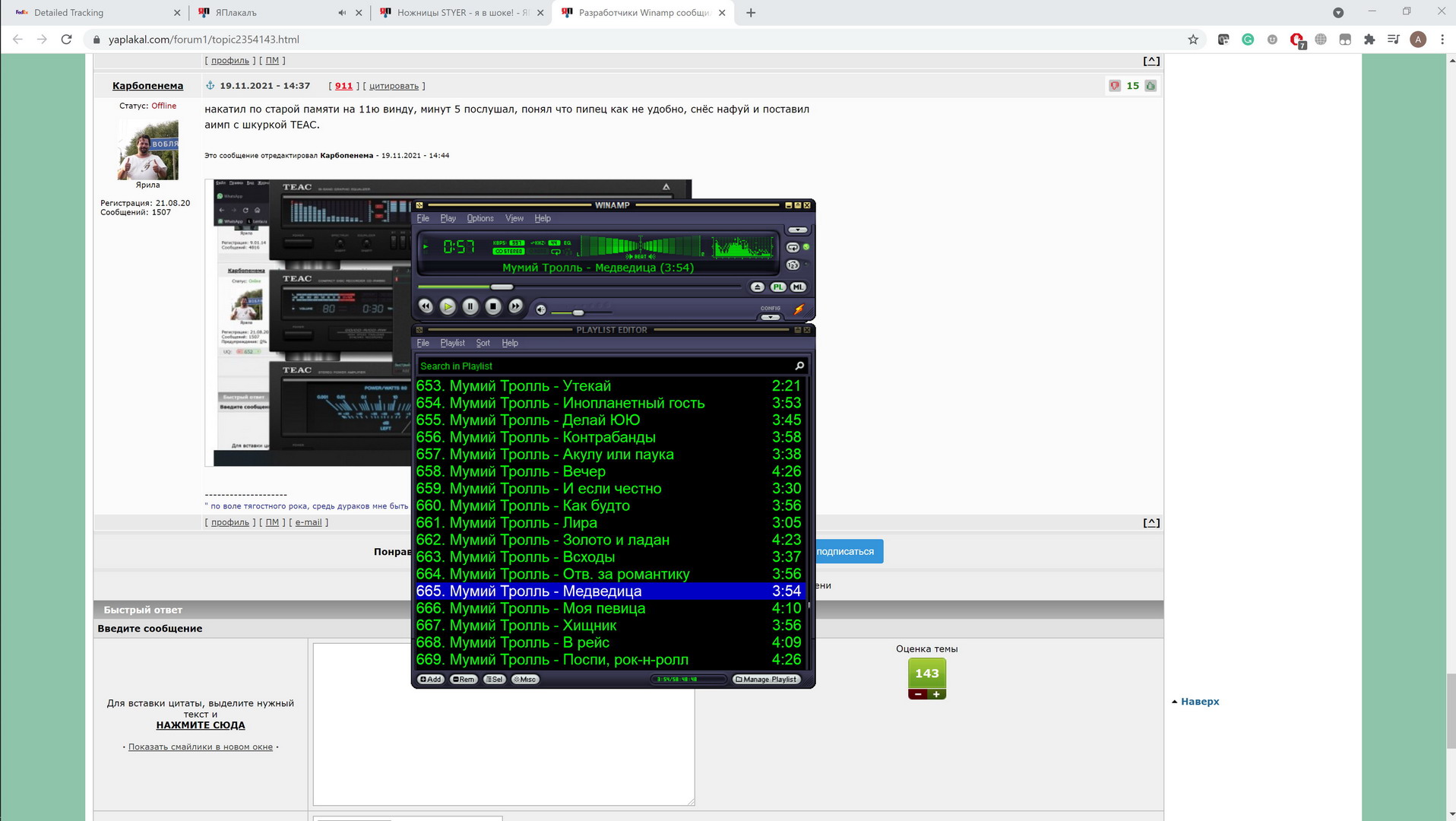Click the globe extension icon in Chrome toolbar
The image size is (1456, 821).
[x=1321, y=40]
